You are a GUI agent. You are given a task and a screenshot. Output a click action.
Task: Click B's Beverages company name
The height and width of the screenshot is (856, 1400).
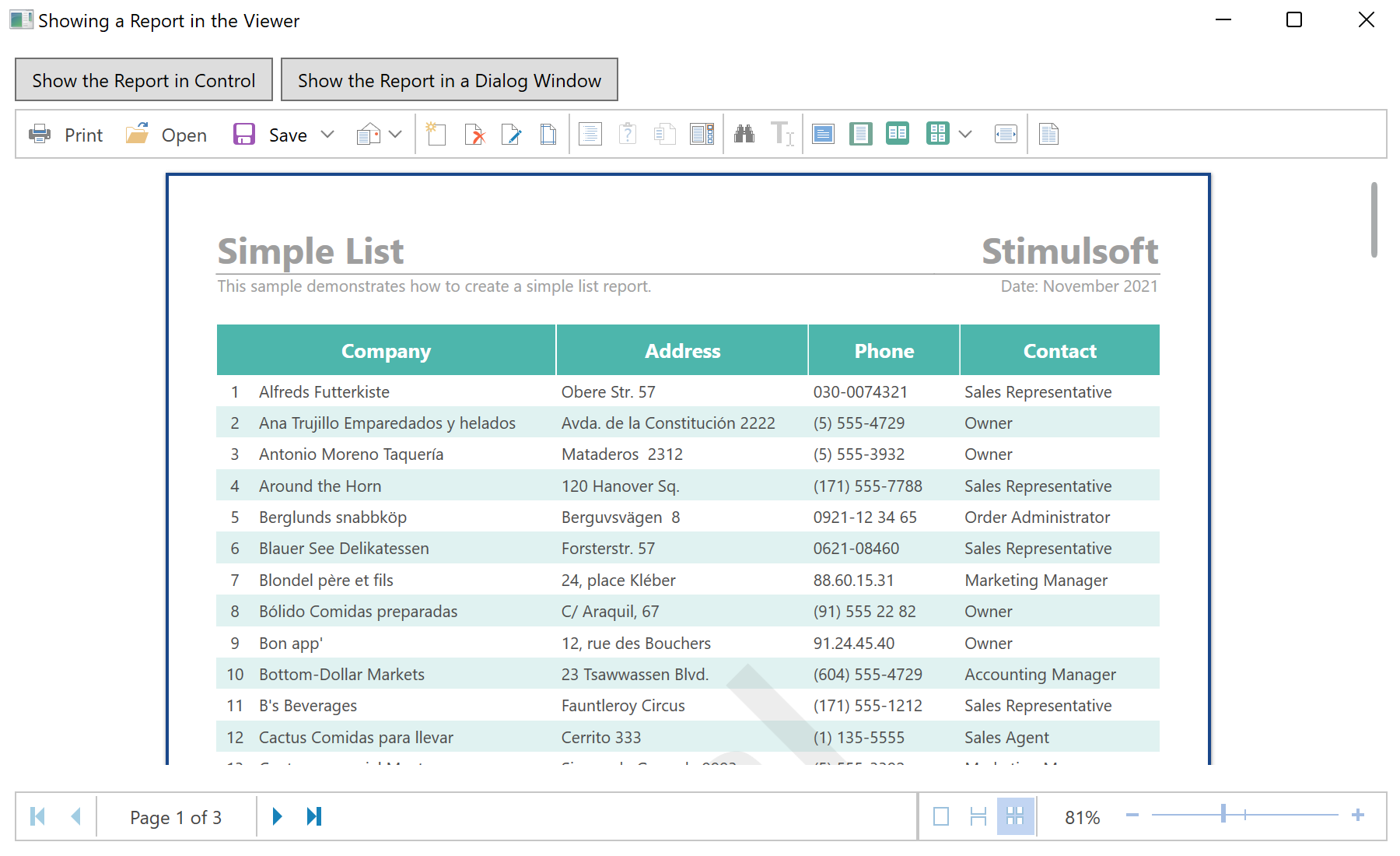point(308,706)
